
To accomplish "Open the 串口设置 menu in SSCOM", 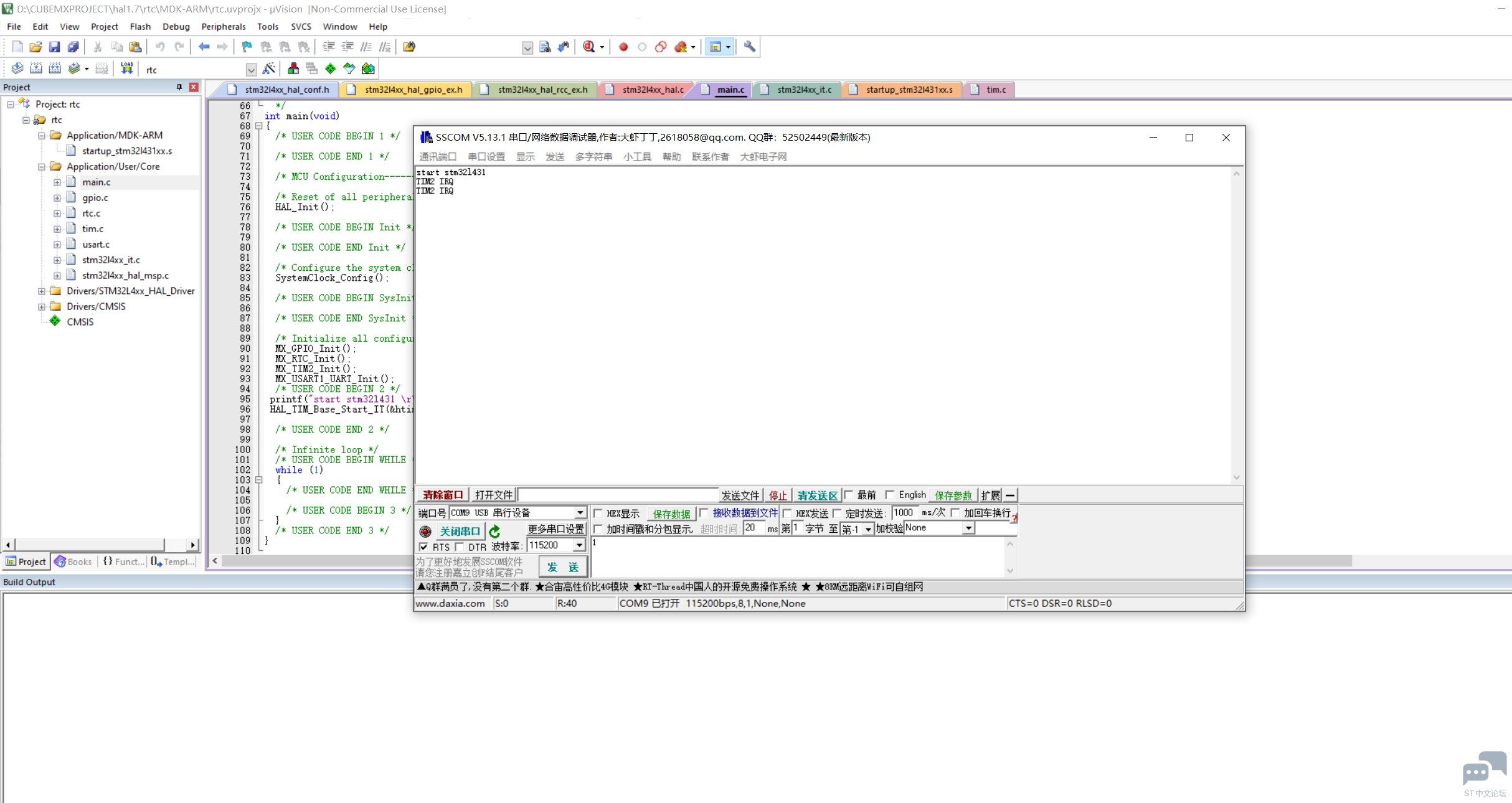I will coord(486,157).
